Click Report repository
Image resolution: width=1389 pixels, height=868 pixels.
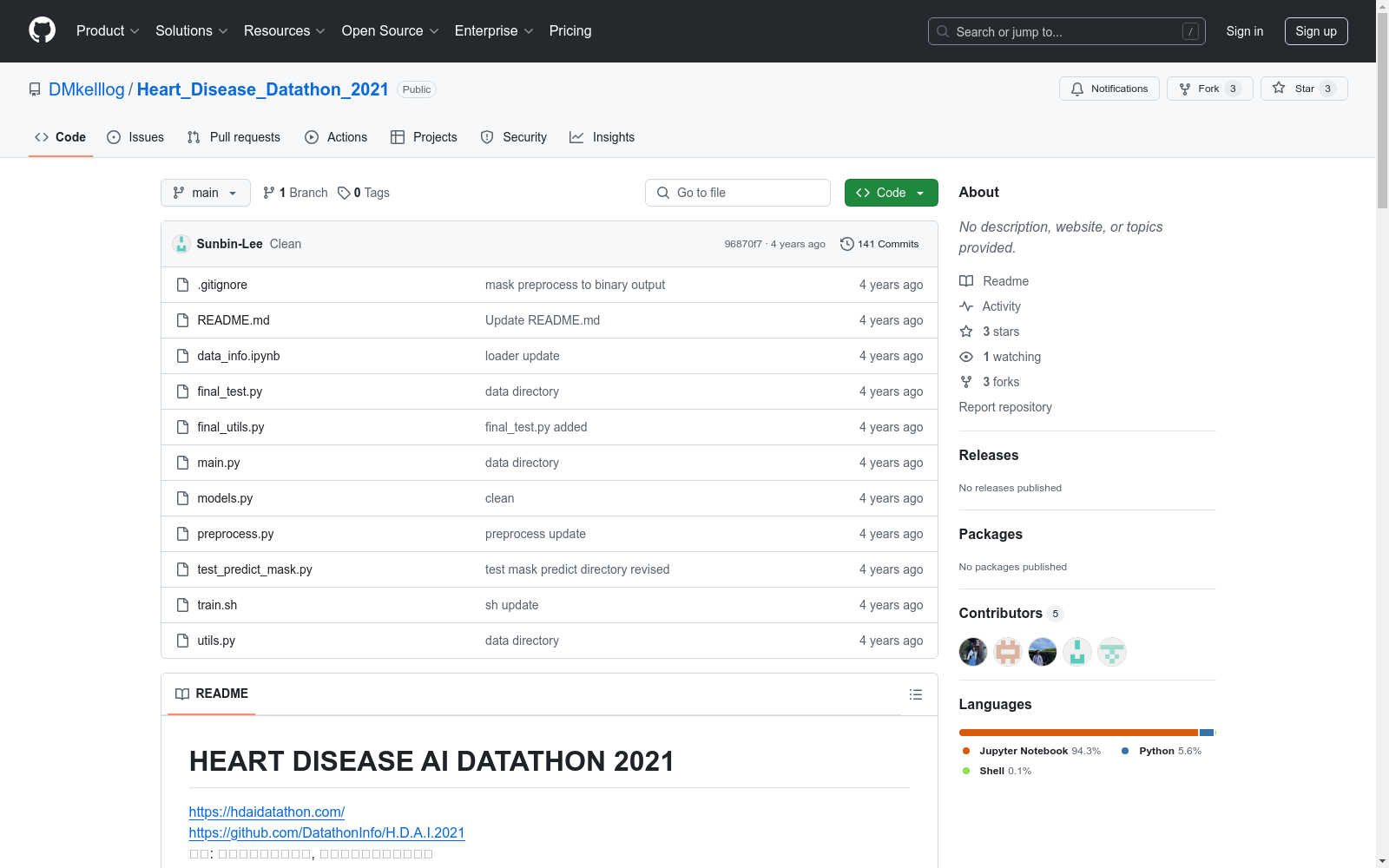coord(1005,407)
